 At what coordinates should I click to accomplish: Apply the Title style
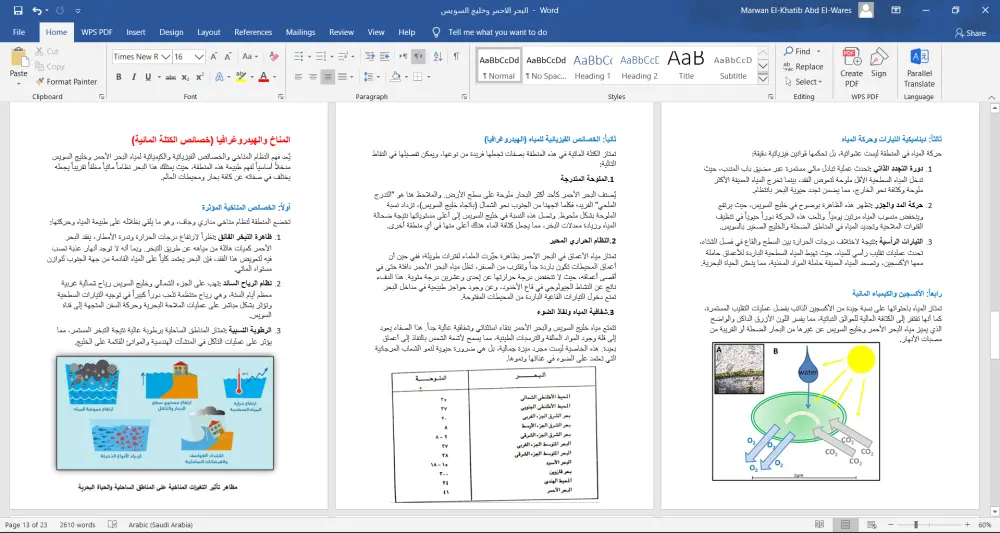click(686, 65)
